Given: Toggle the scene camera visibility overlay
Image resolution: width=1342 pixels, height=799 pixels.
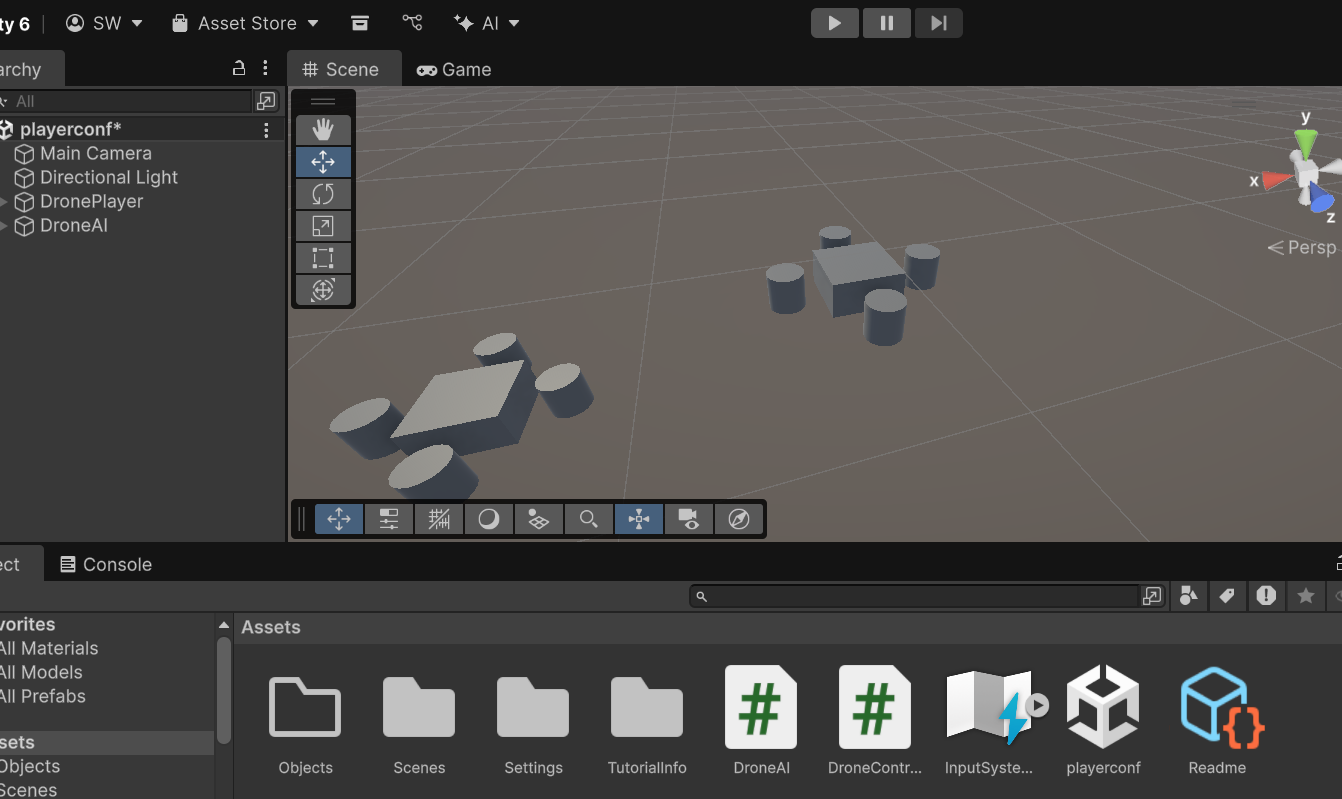Looking at the screenshot, I should coord(689,519).
